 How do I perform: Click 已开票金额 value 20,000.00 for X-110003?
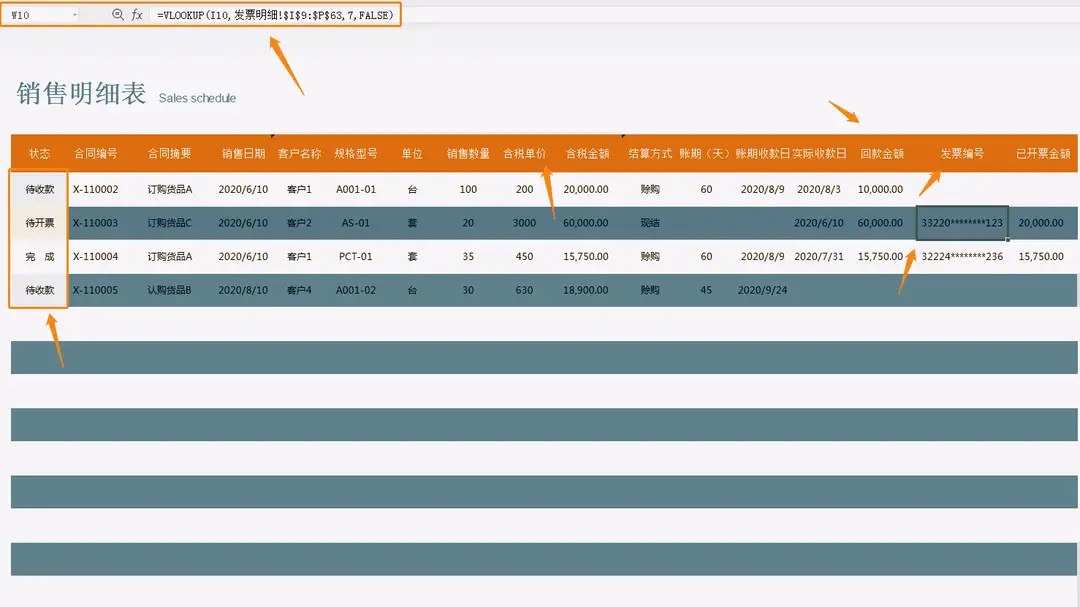coord(1041,223)
